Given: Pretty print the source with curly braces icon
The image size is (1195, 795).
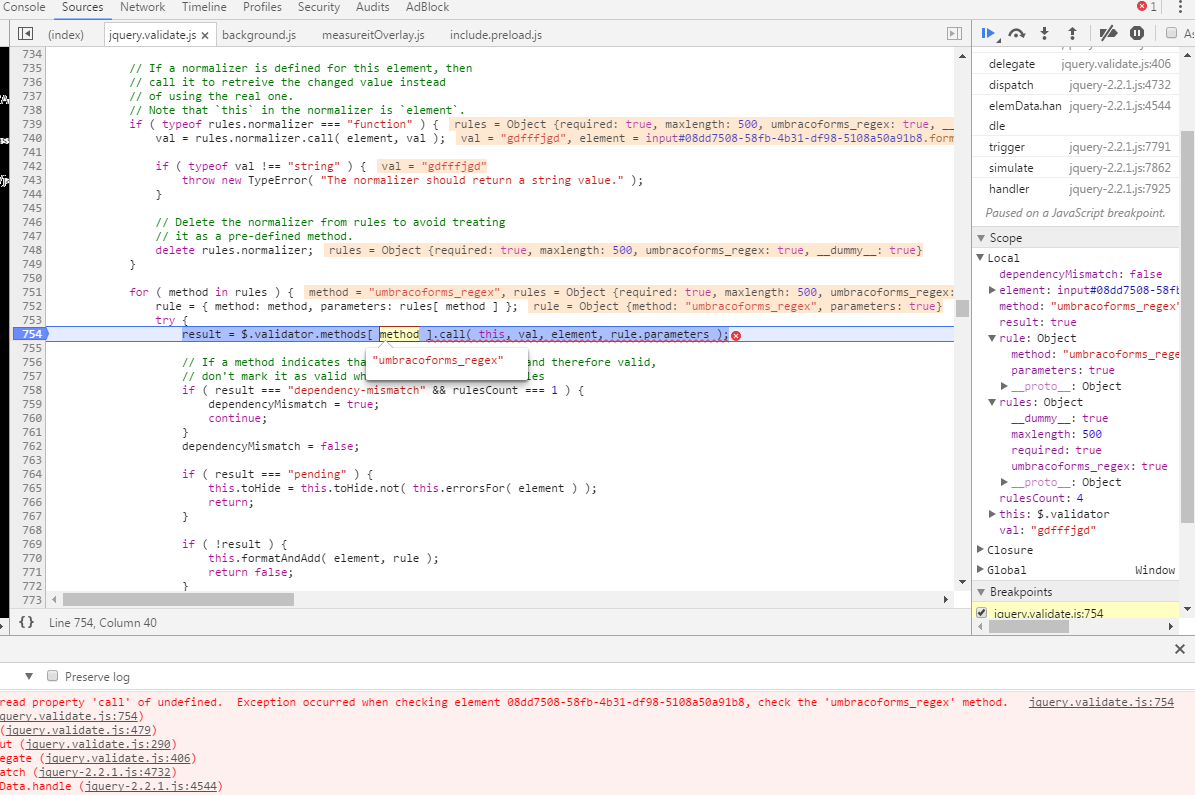Looking at the screenshot, I should [27, 622].
